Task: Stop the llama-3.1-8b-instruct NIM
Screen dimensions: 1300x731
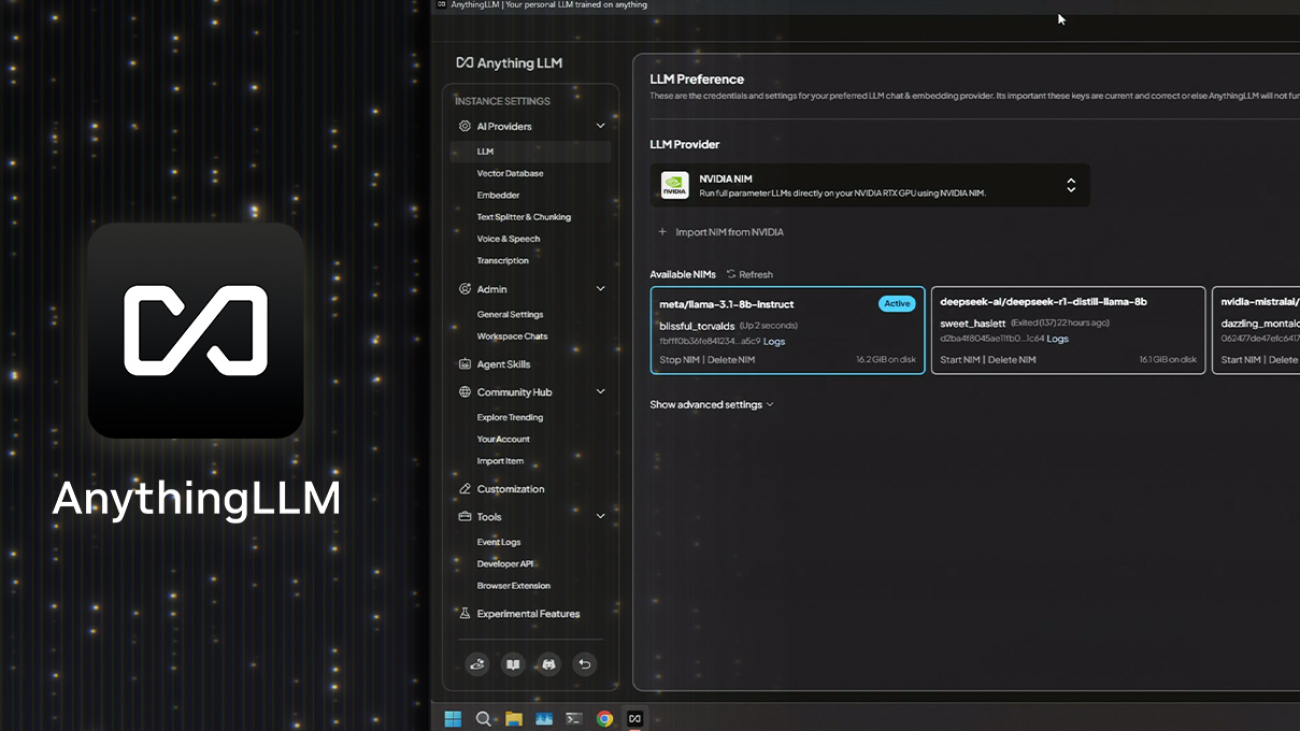Action: tap(679, 360)
